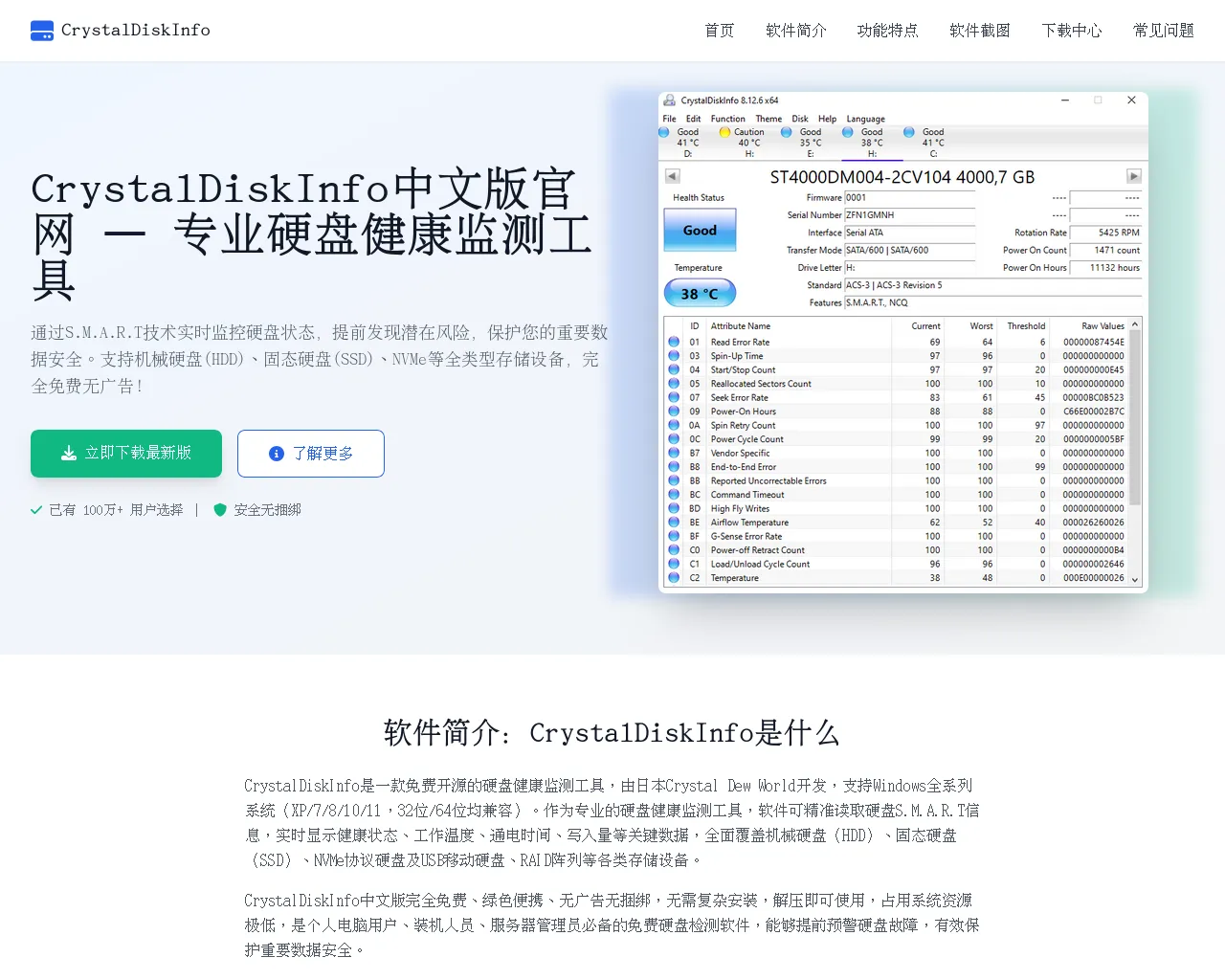Click the 了解更多 button
Viewport: 1225px width, 980px height.
pos(311,454)
